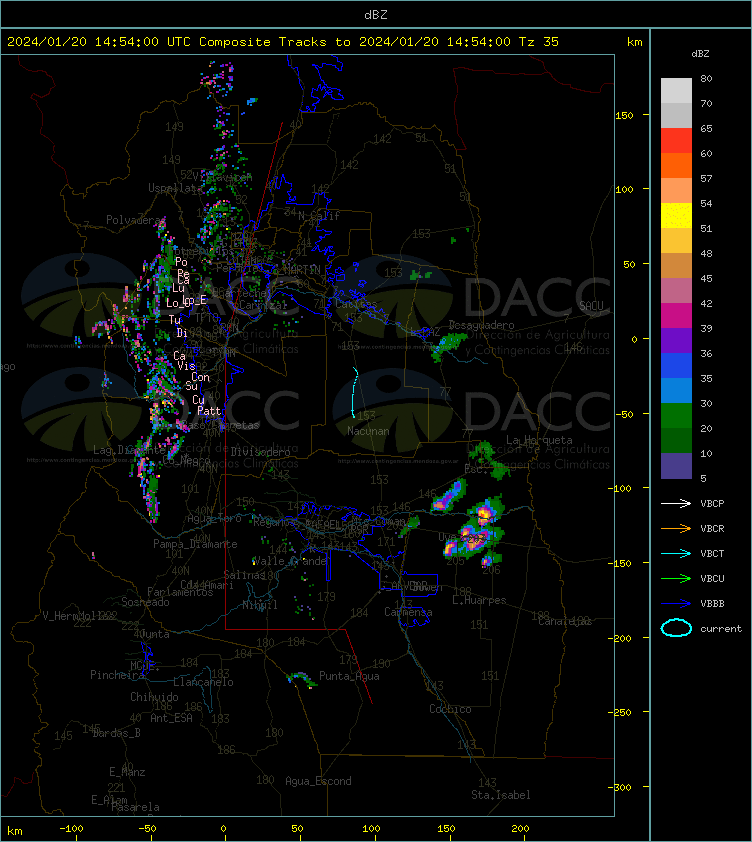752x842 pixels.
Task: Click the cyan 'current' ellipse legend icon
Action: [x=676, y=628]
